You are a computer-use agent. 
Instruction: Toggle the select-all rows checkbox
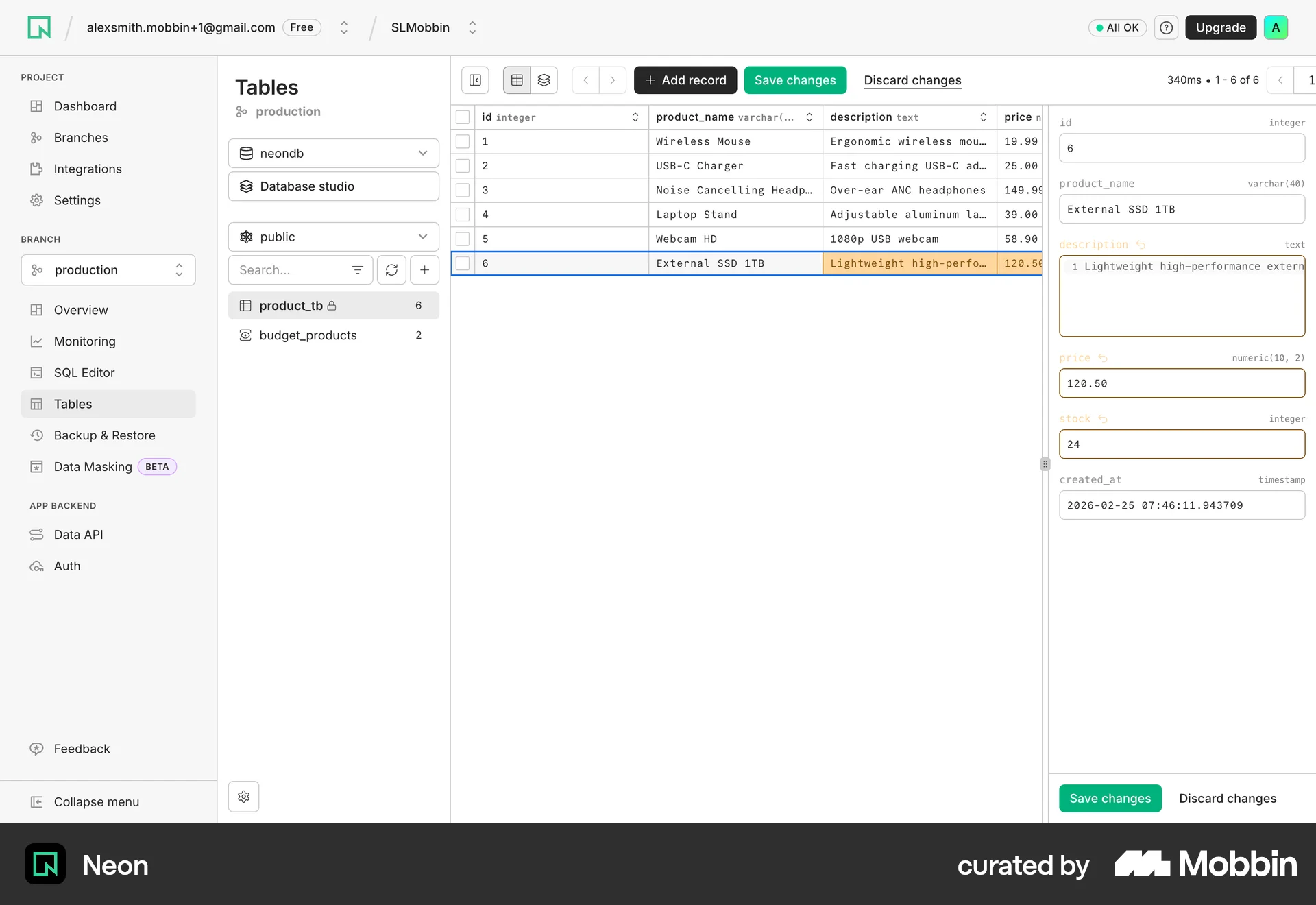point(463,117)
